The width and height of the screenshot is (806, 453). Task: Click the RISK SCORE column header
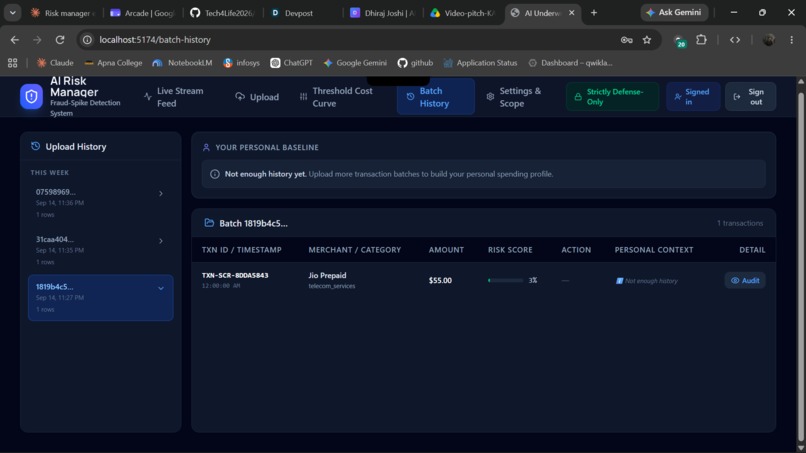(510, 250)
